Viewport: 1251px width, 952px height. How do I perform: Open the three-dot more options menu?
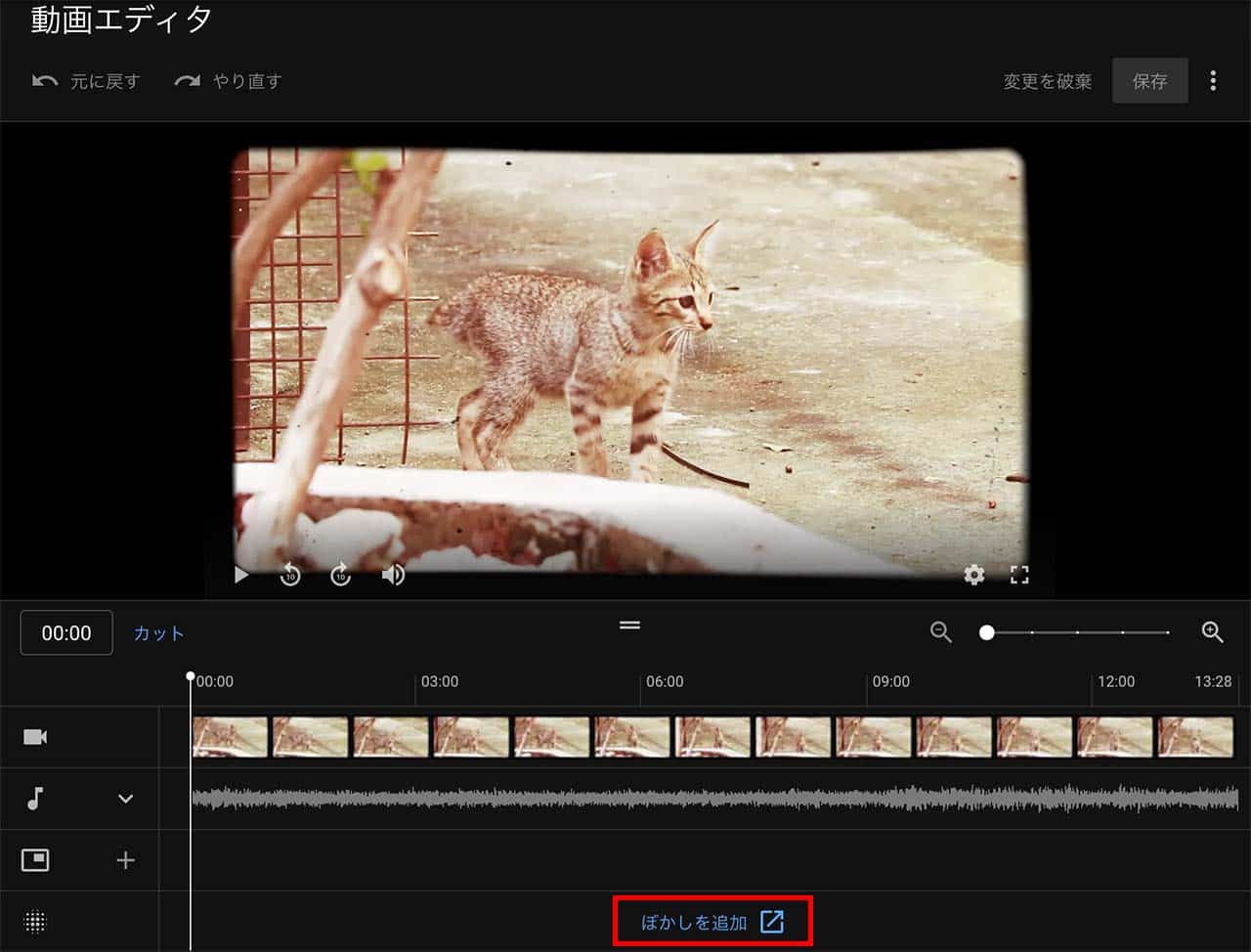point(1213,81)
